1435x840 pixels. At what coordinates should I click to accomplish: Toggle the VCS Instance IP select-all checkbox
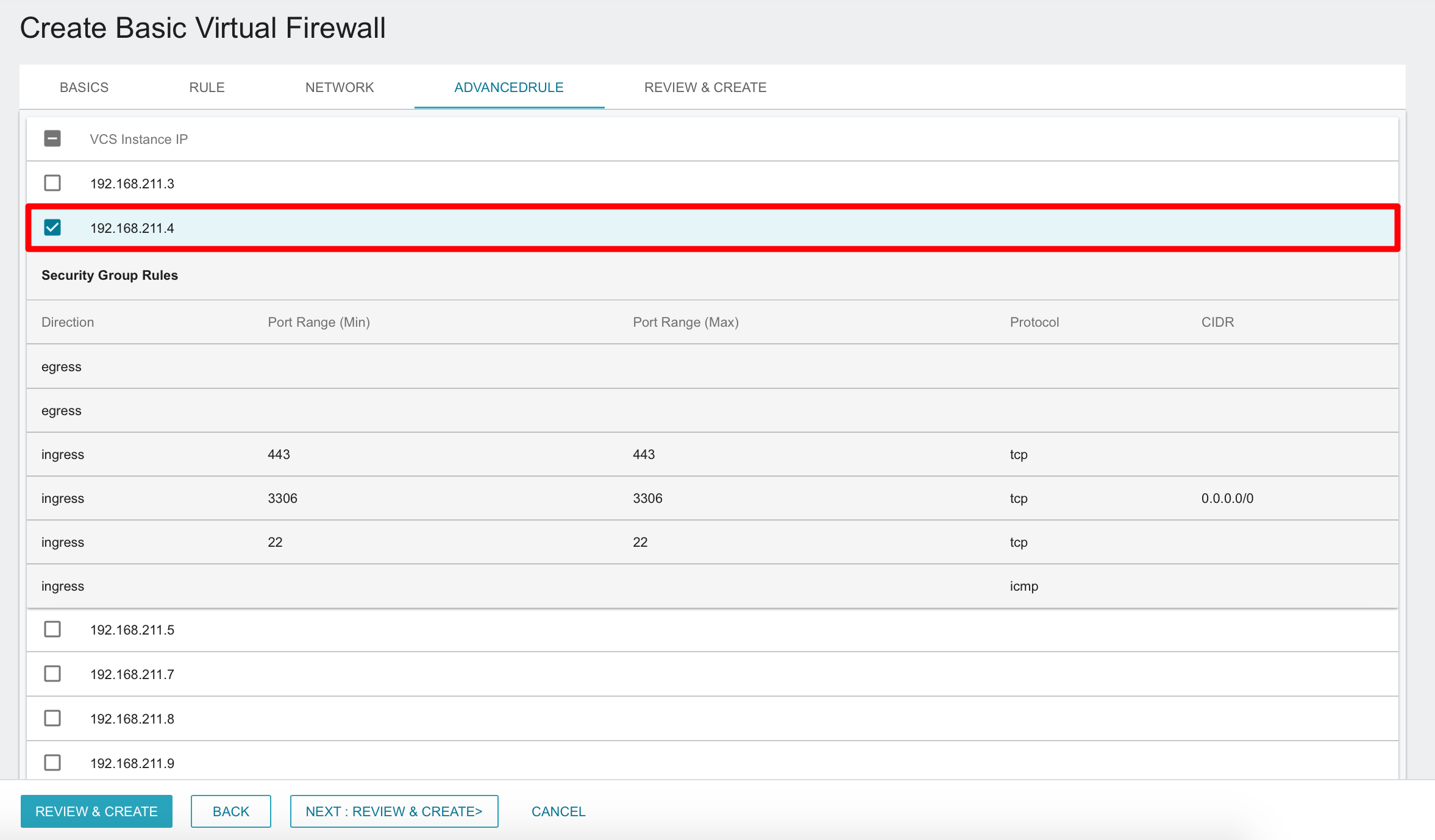pyautogui.click(x=52, y=139)
